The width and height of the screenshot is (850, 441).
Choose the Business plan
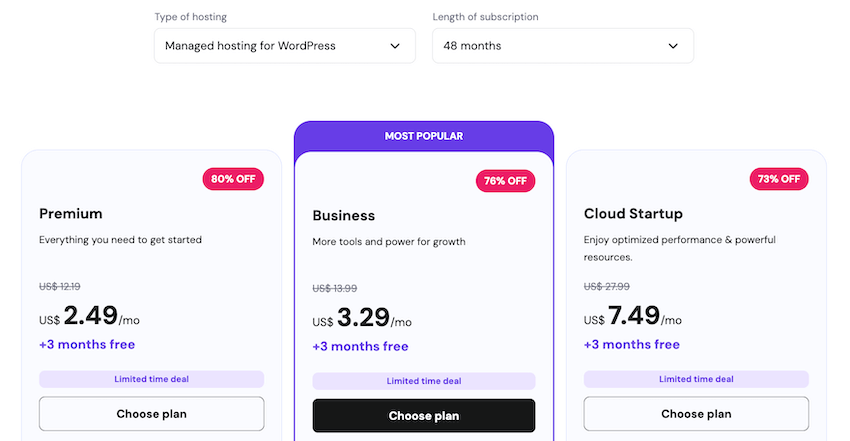[423, 416]
